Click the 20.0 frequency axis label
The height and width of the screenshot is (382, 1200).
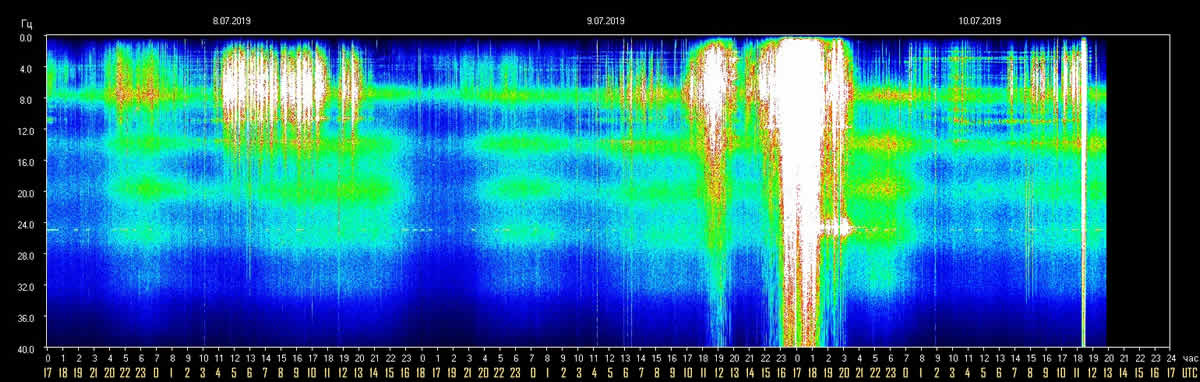click(x=26, y=193)
